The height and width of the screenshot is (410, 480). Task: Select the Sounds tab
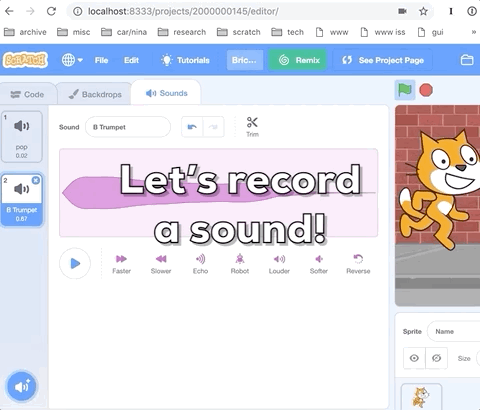pos(166,93)
